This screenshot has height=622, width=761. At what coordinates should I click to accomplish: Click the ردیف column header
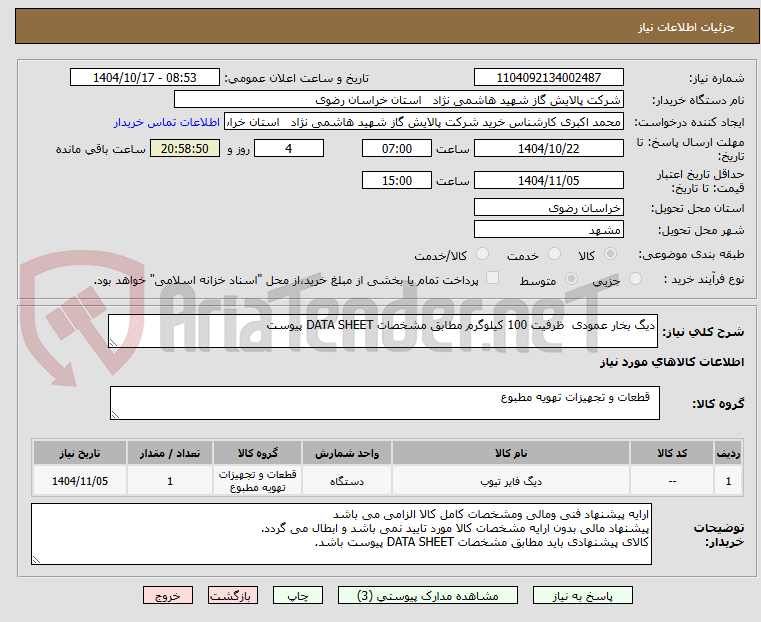[x=728, y=453]
